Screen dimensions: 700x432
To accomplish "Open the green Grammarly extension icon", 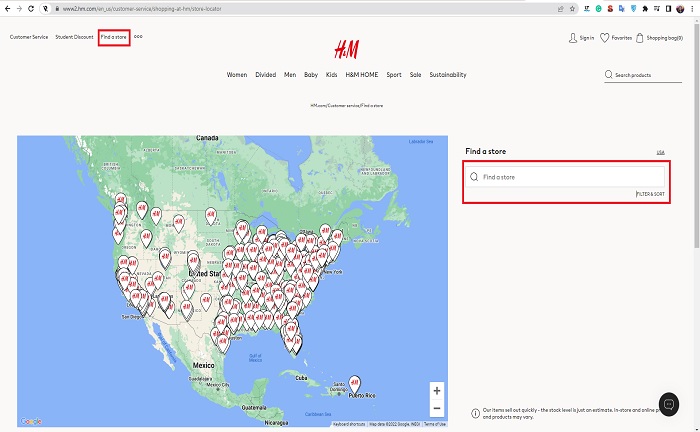I will click(x=599, y=8).
